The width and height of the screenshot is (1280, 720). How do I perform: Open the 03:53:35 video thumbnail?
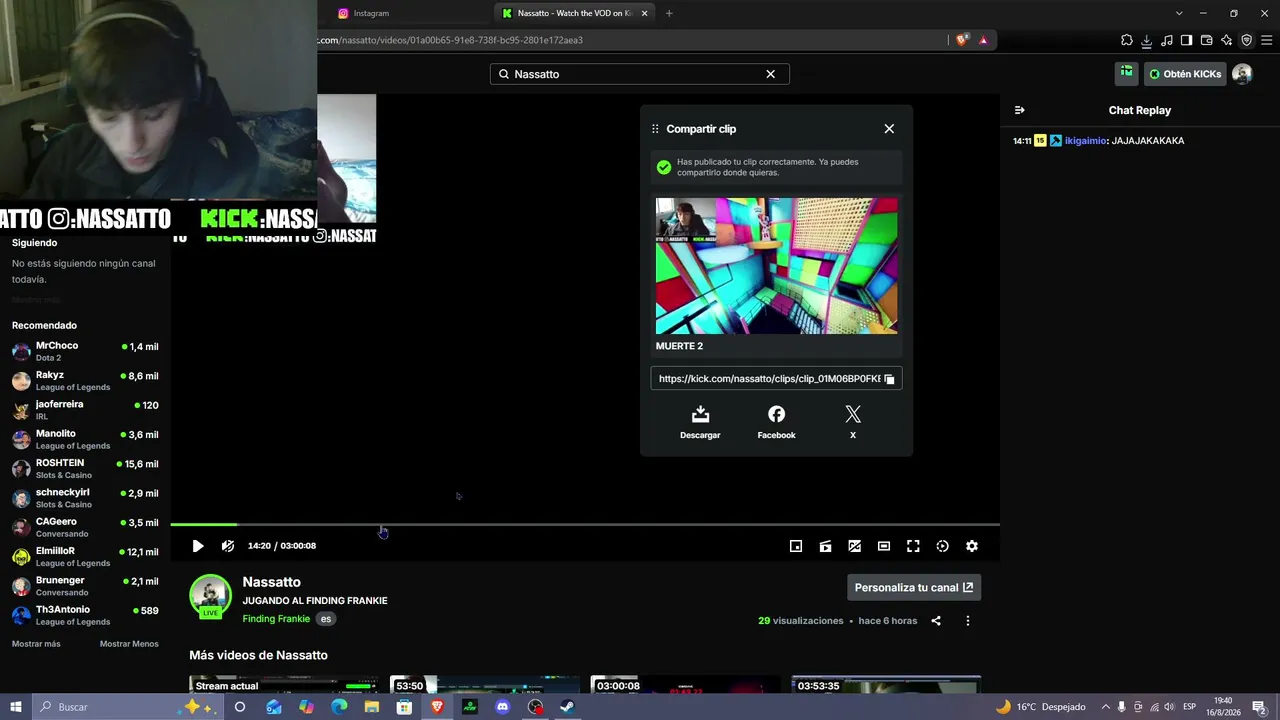pos(886,685)
